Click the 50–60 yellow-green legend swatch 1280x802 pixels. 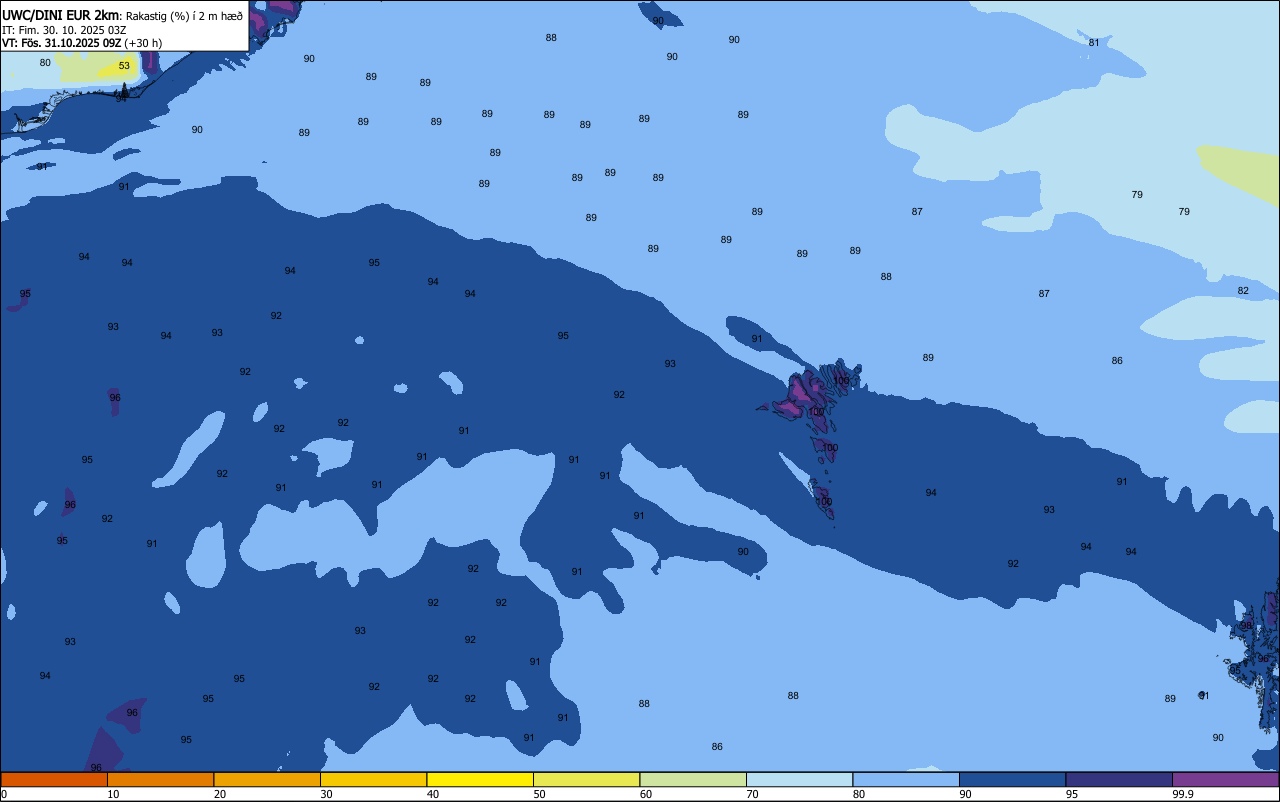[x=586, y=779]
